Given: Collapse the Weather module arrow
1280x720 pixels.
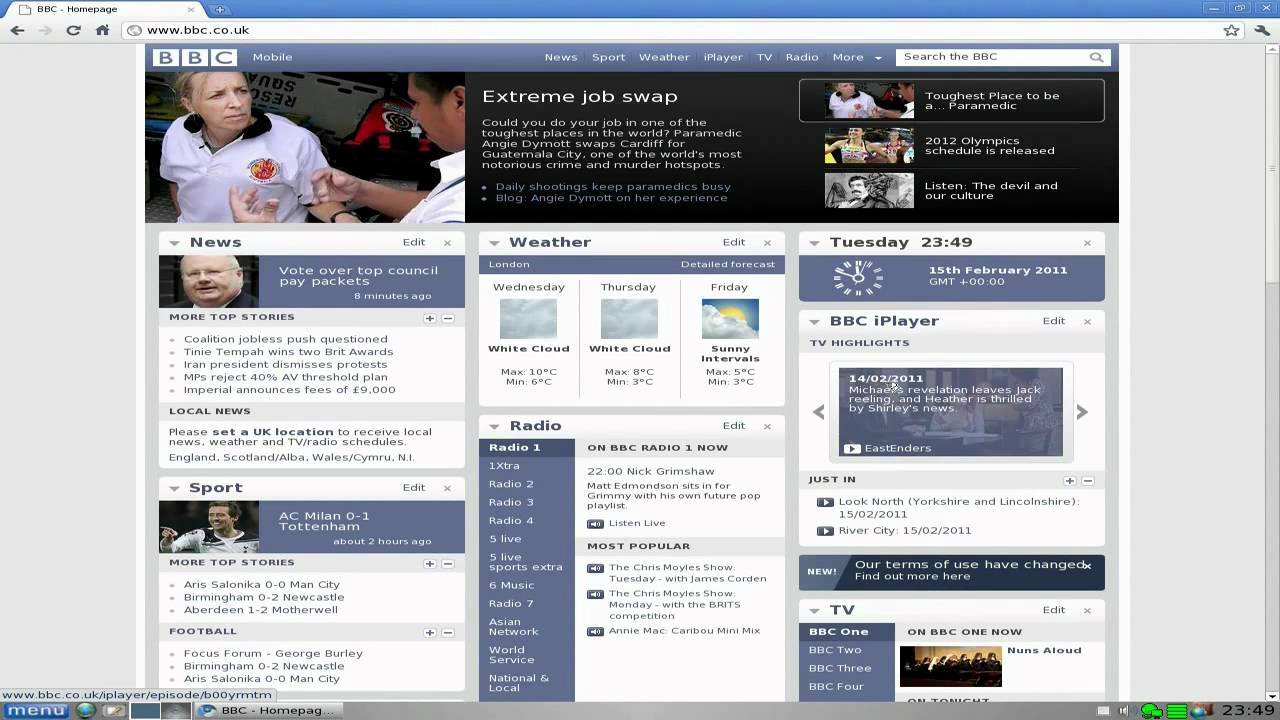Looking at the screenshot, I should (x=494, y=243).
